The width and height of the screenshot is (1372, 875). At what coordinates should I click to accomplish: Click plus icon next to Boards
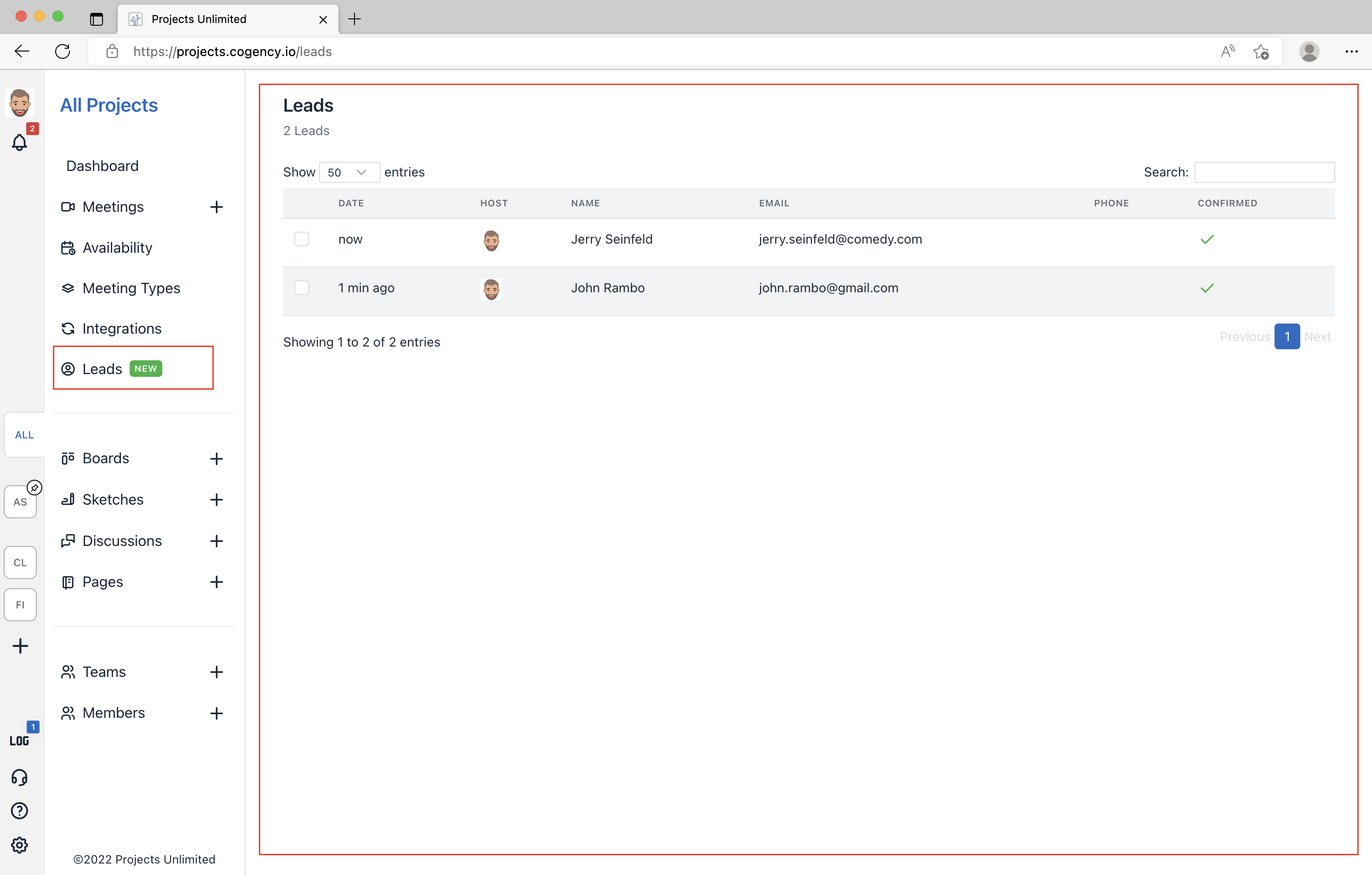pos(216,459)
